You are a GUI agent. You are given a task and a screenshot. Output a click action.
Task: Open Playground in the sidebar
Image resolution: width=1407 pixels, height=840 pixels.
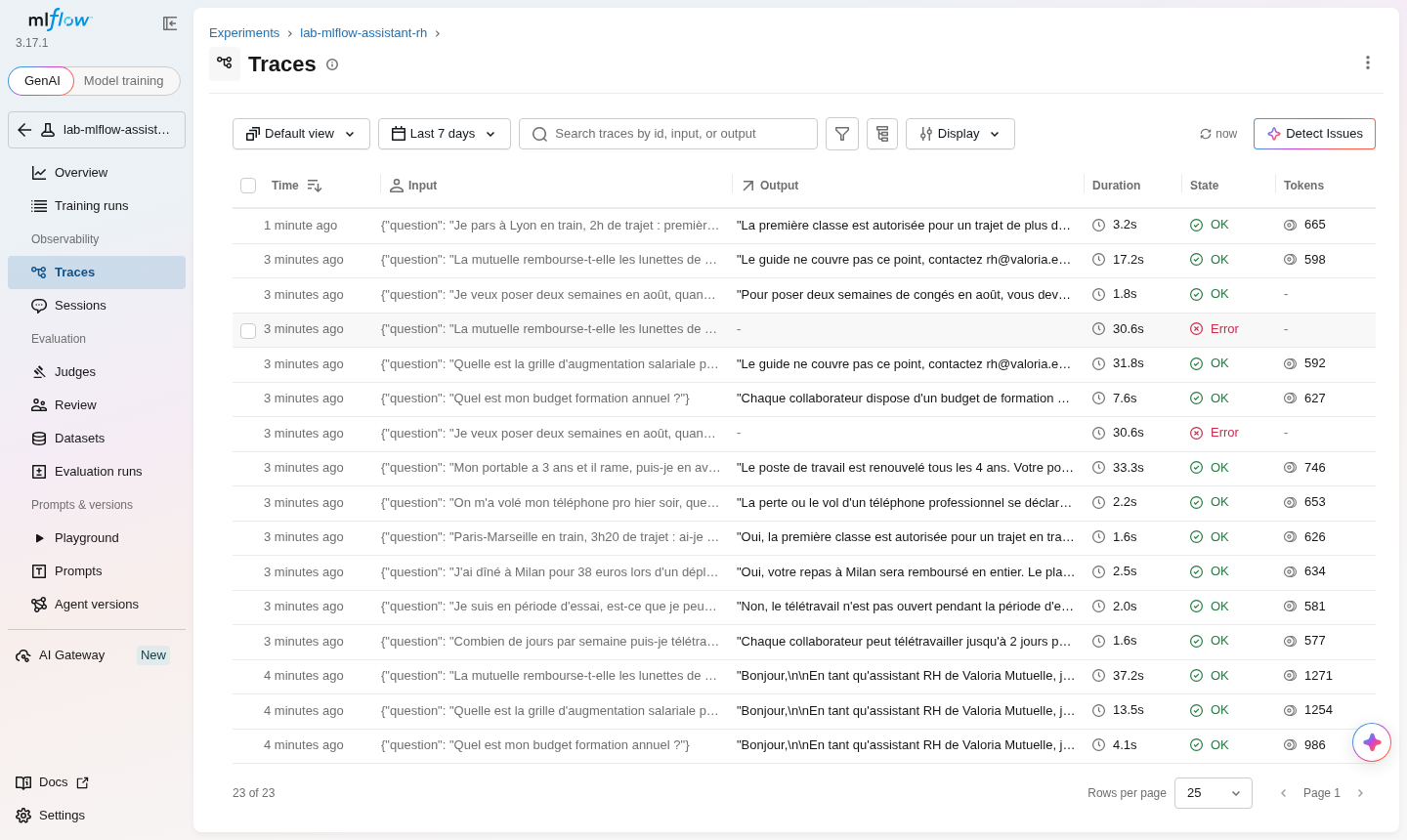click(x=96, y=538)
